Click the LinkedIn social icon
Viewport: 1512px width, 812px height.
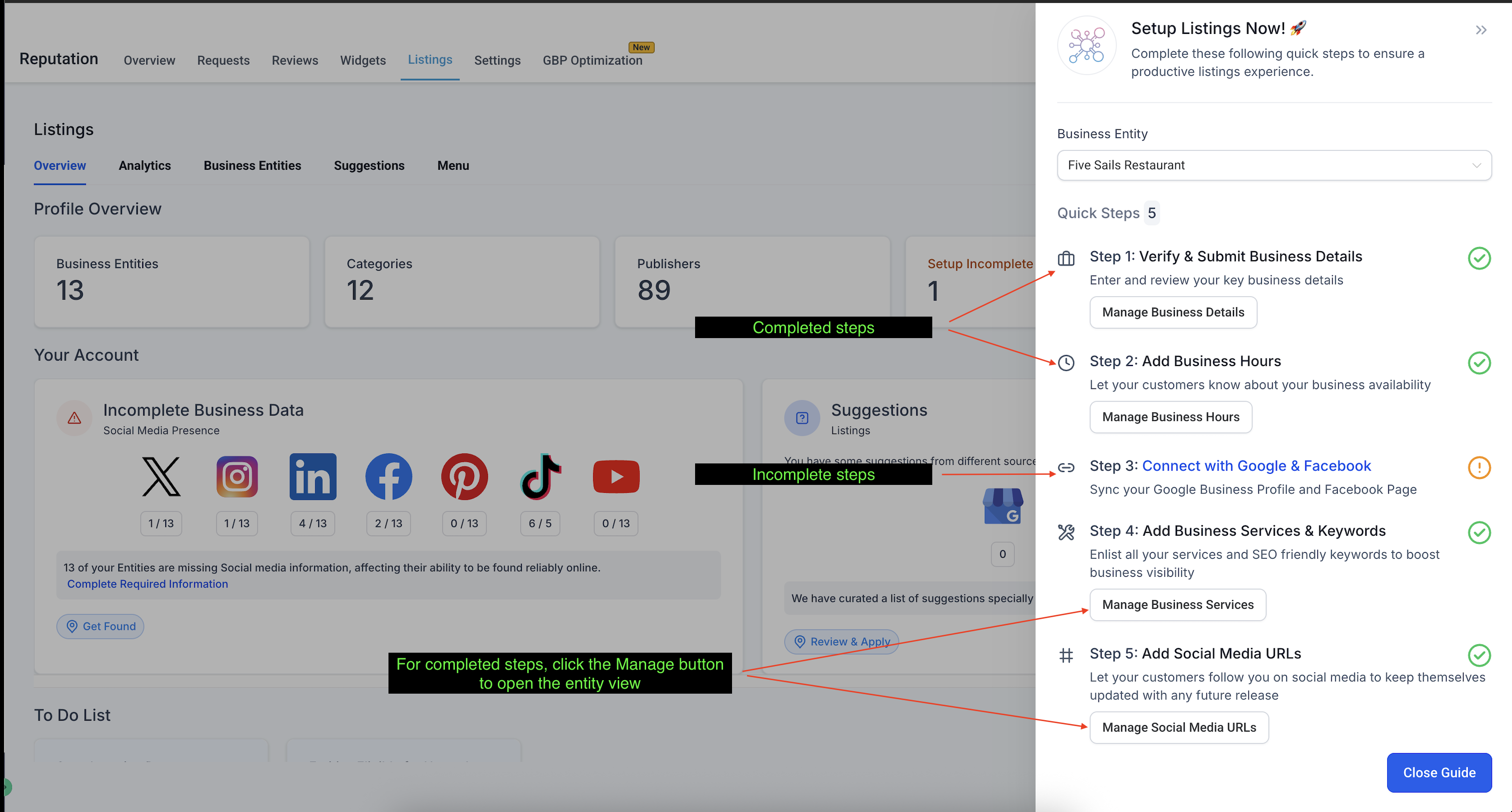[x=312, y=476]
